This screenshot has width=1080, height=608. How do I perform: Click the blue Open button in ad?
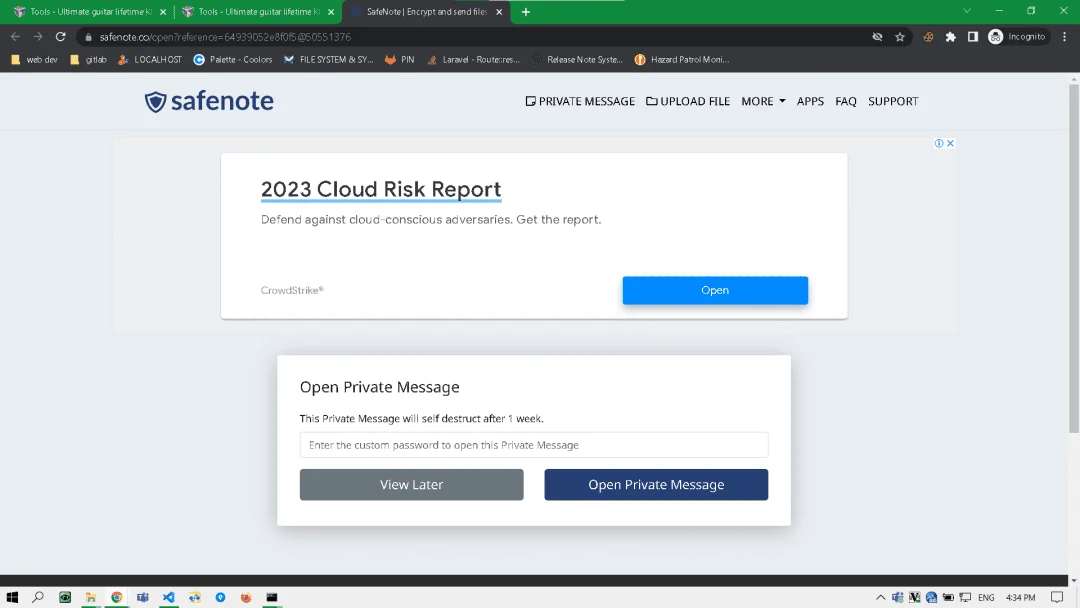[715, 291]
